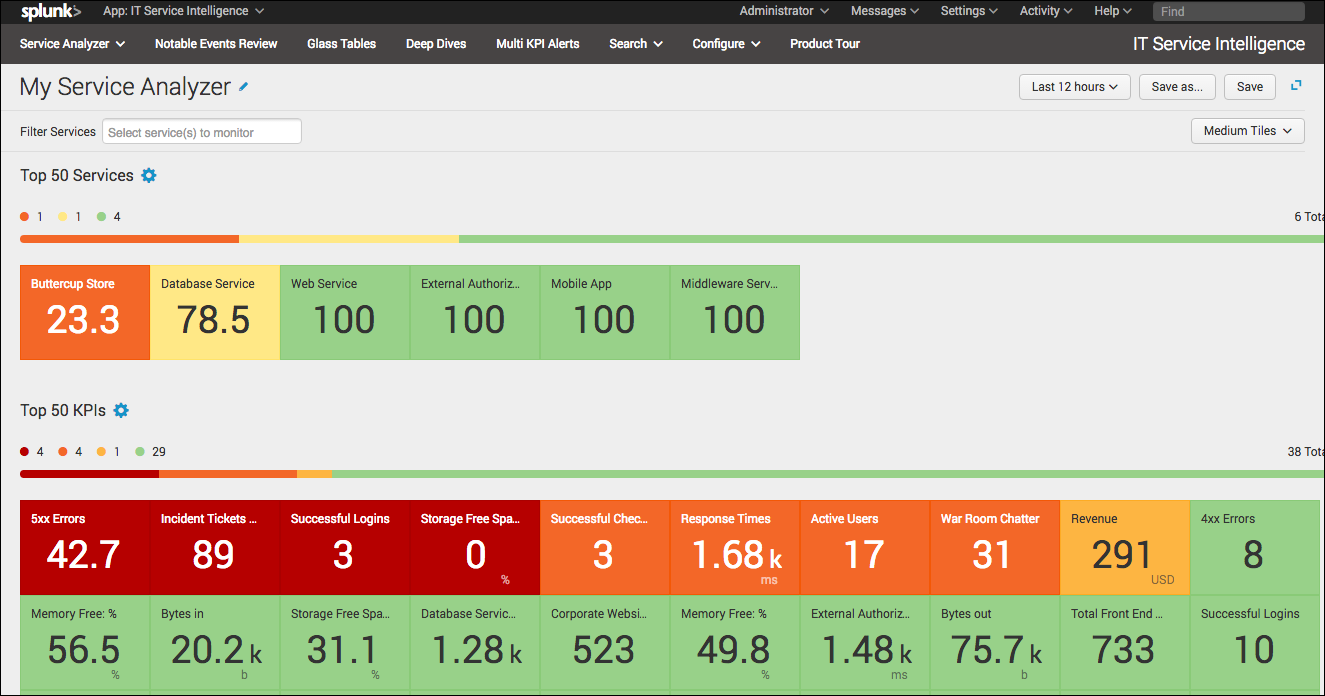
Task: Go to Glass Tables
Action: 341,44
